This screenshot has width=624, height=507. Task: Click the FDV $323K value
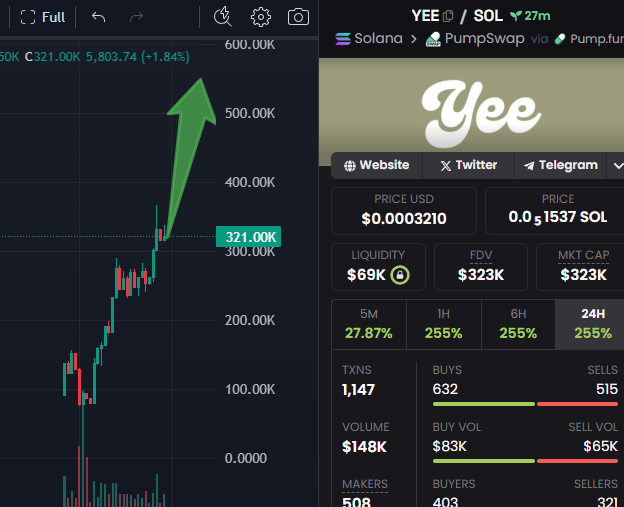(481, 275)
